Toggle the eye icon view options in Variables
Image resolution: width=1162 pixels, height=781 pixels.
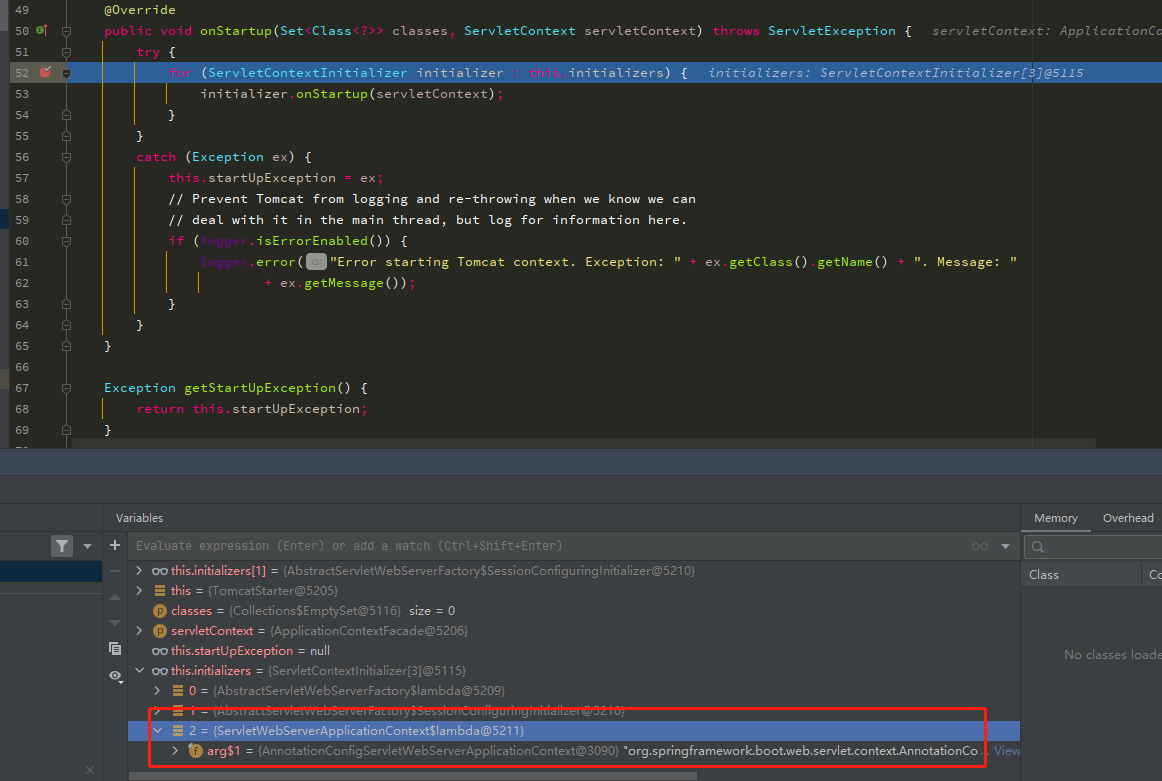pos(116,676)
